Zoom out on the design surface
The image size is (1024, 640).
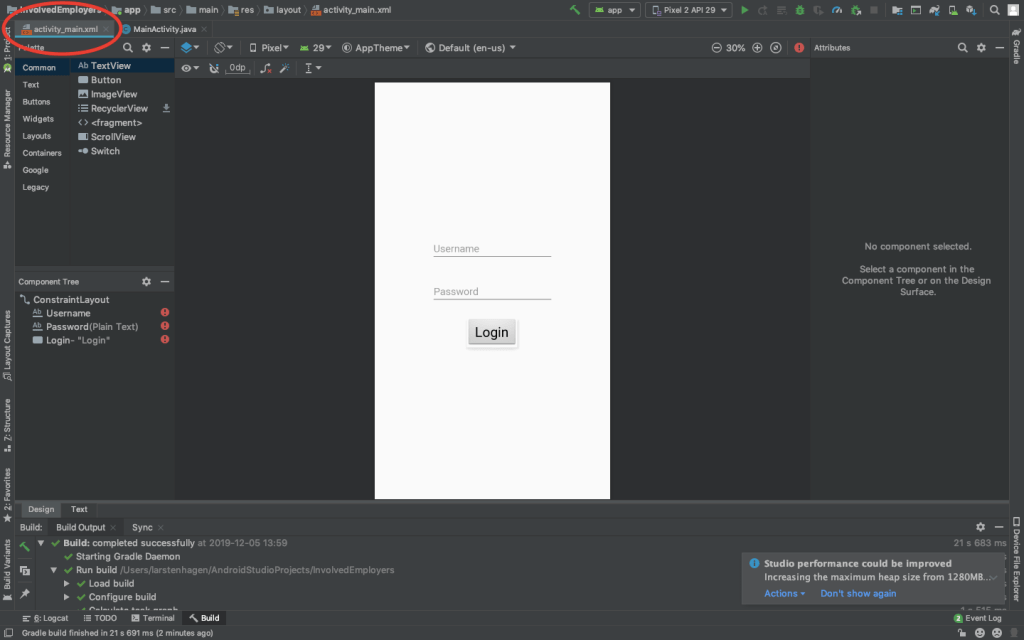(716, 48)
